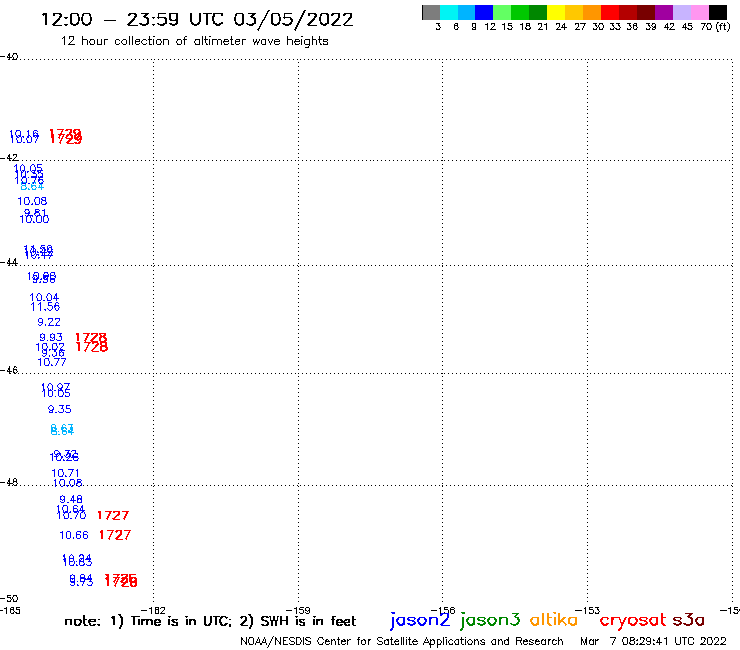The height and width of the screenshot is (650, 740).
Task: Click the wave height value 10.71
Action: pos(65,473)
